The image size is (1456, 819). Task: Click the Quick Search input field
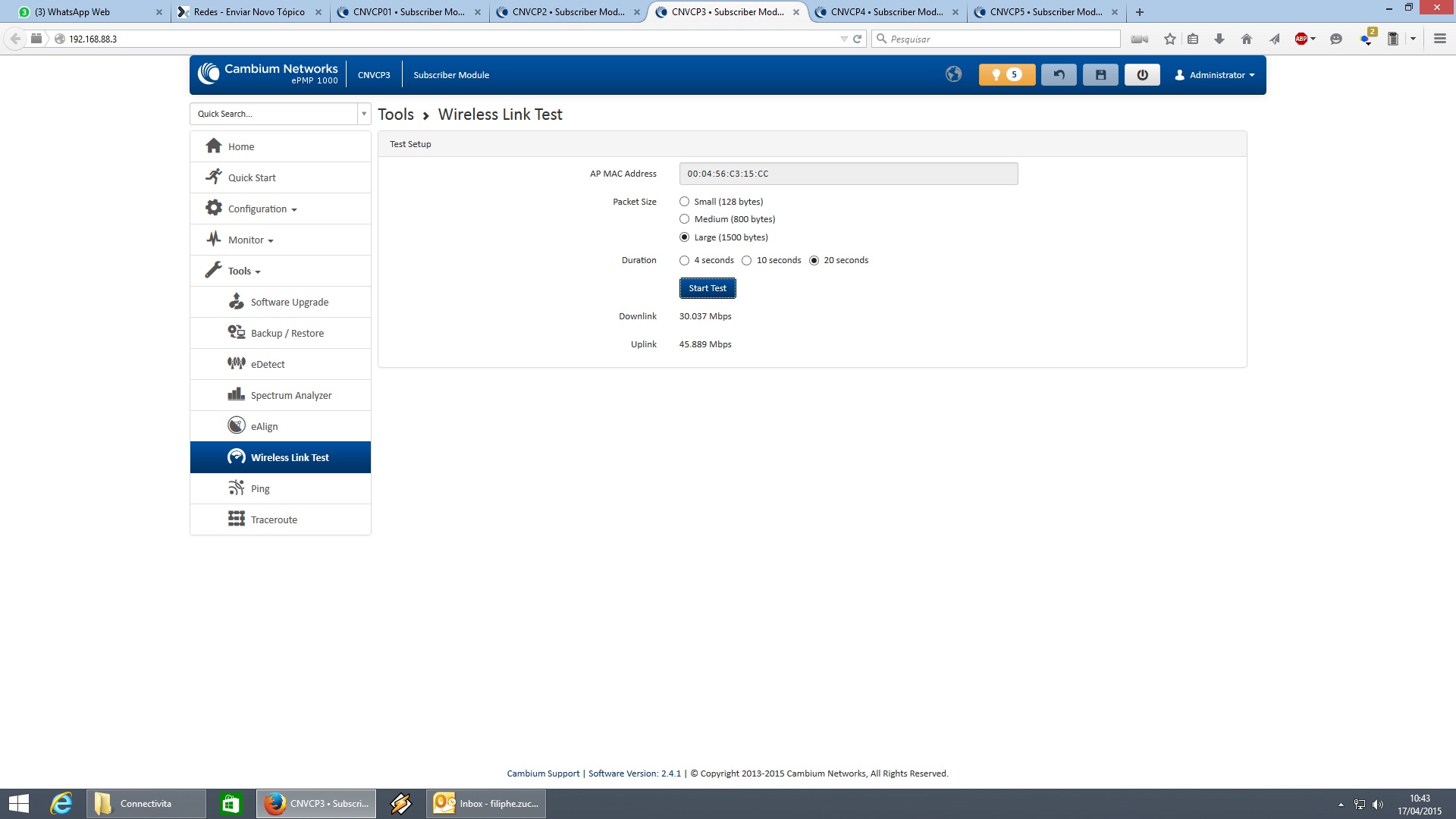tap(273, 114)
